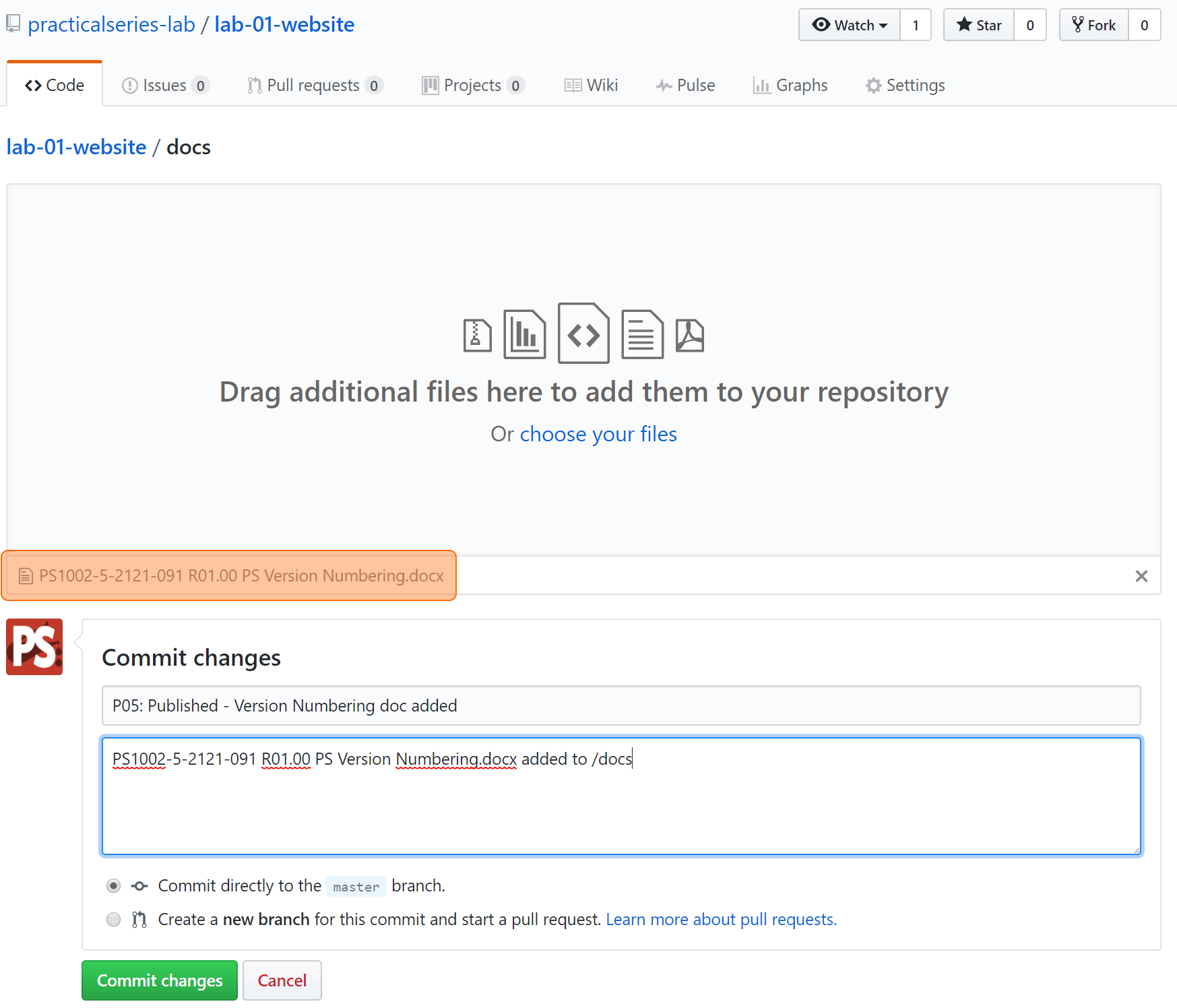Fork the repository

point(1094,25)
